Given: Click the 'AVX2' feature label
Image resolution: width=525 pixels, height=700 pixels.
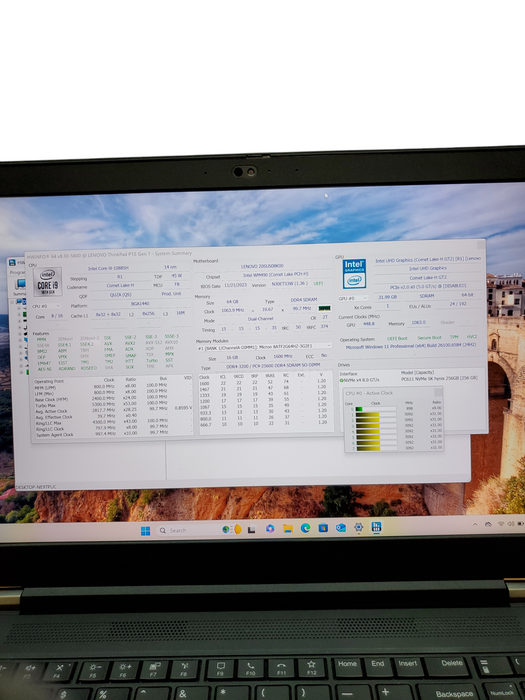Looking at the screenshot, I should pyautogui.click(x=130, y=343).
